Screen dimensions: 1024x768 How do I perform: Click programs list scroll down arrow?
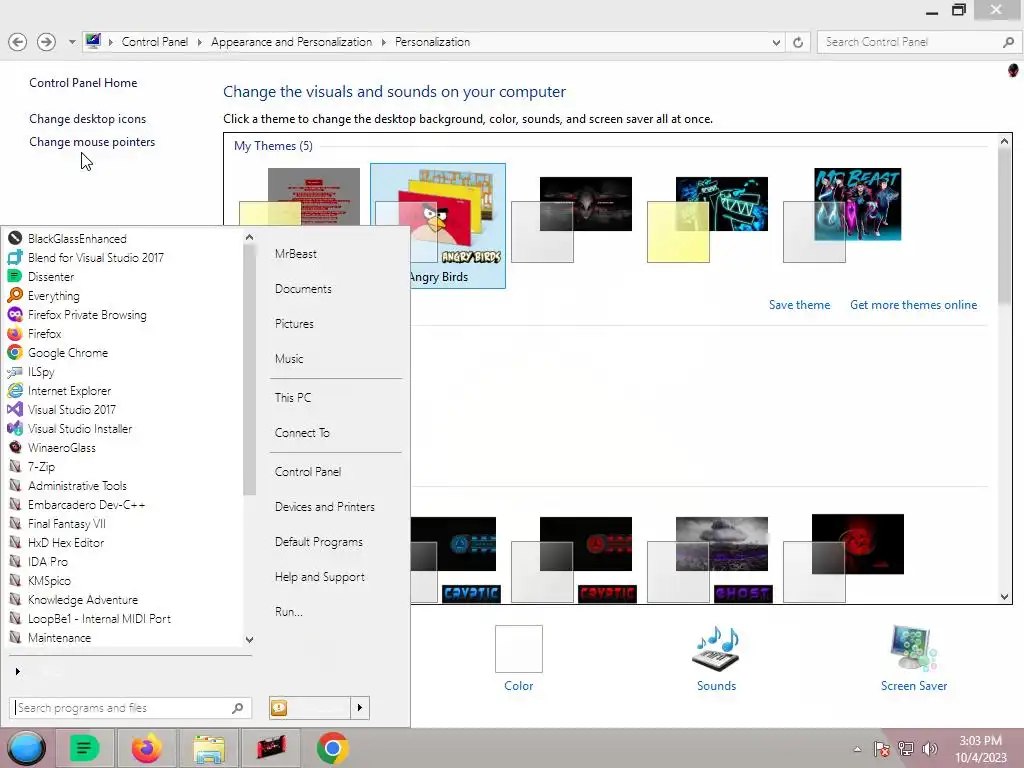coord(249,639)
